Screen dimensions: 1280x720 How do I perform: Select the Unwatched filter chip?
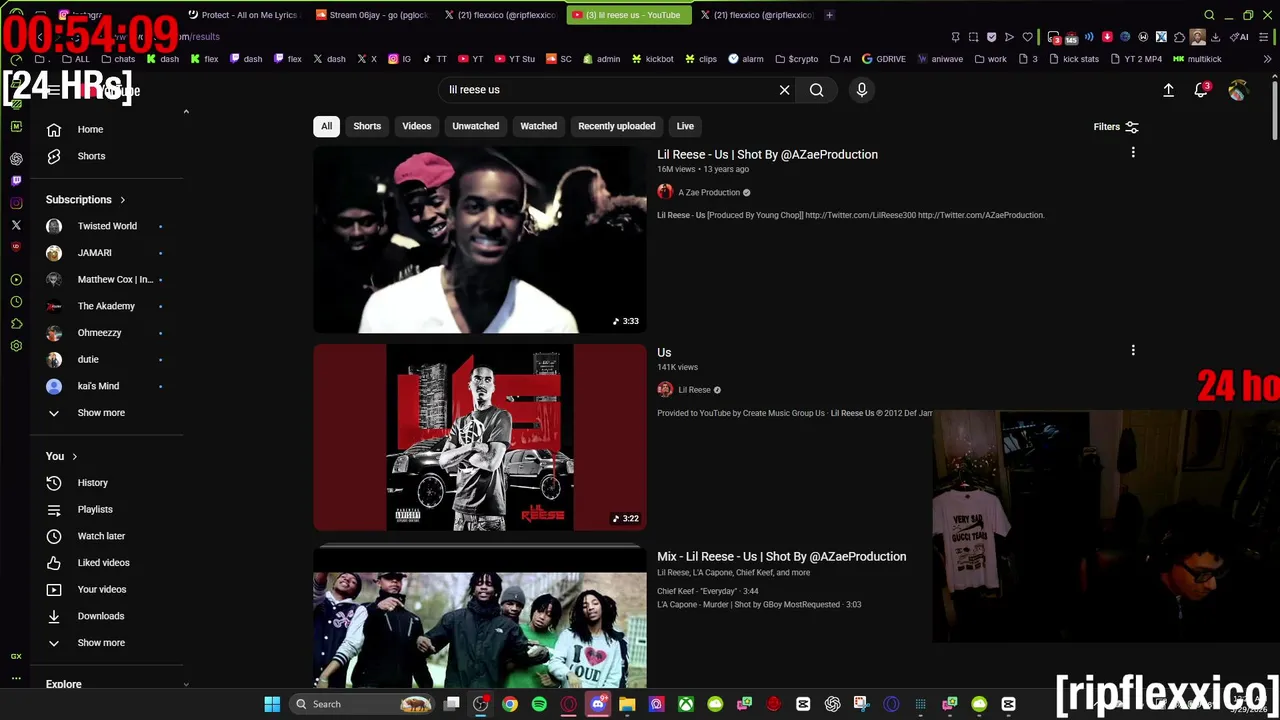[x=475, y=126]
